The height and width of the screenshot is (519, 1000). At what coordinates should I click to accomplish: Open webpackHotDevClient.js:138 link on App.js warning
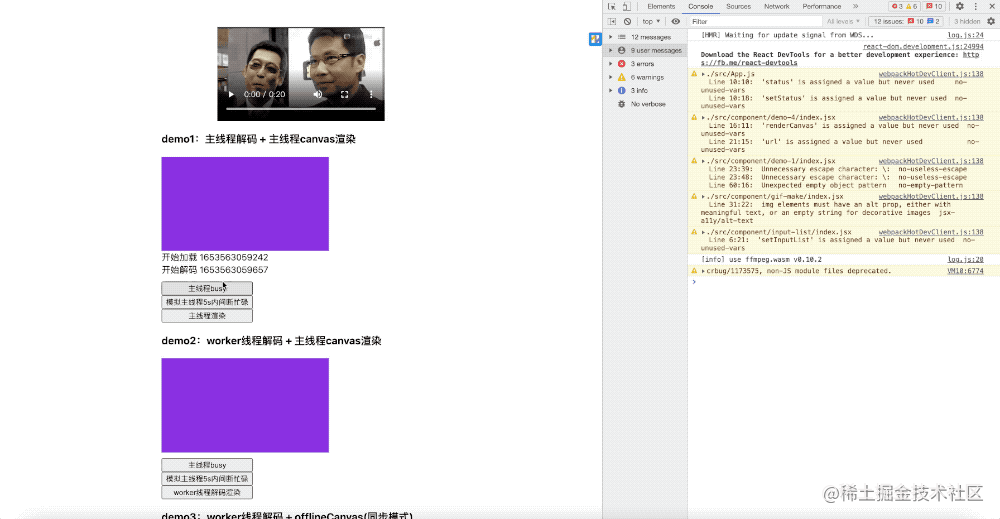point(930,74)
